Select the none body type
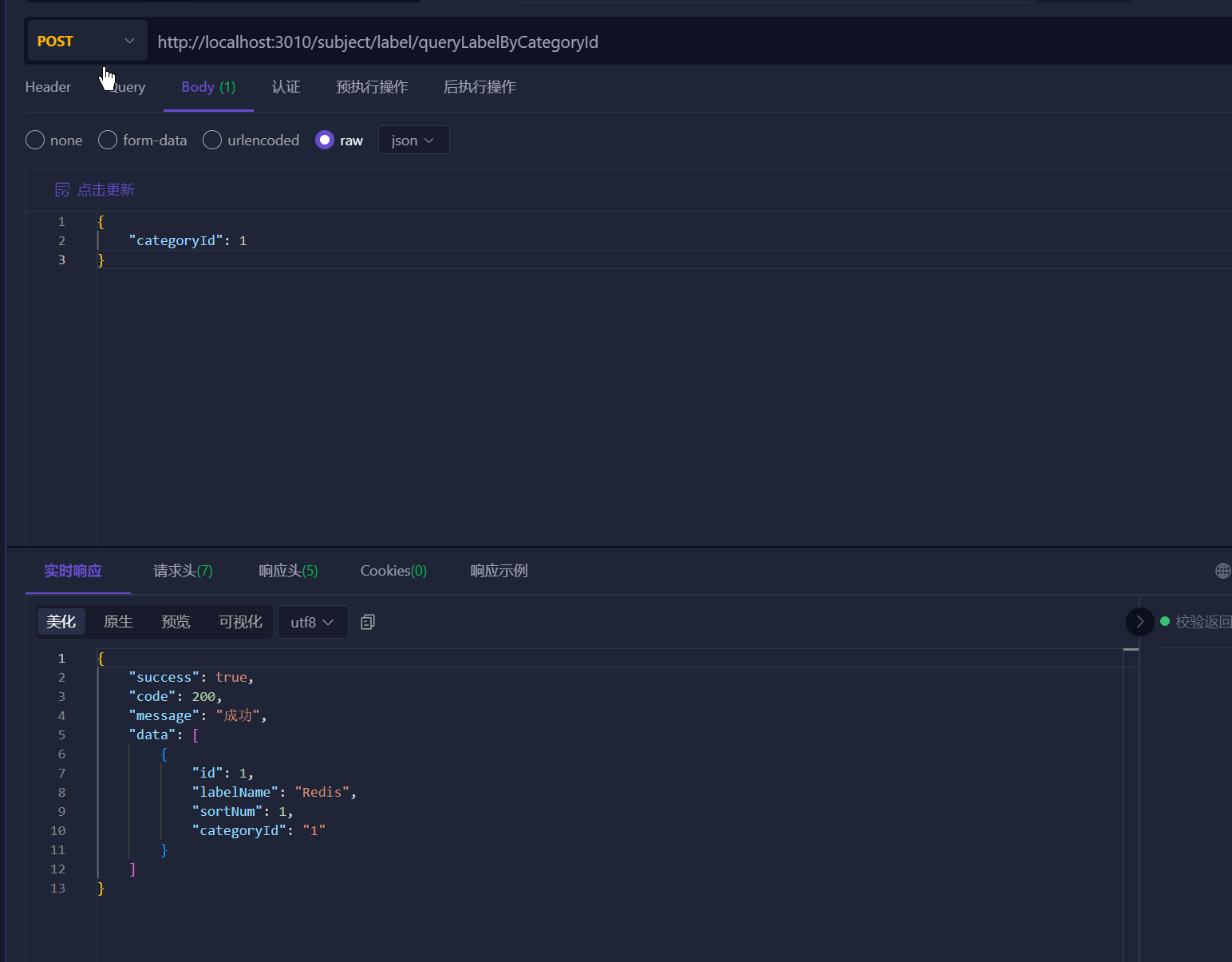 tap(54, 141)
